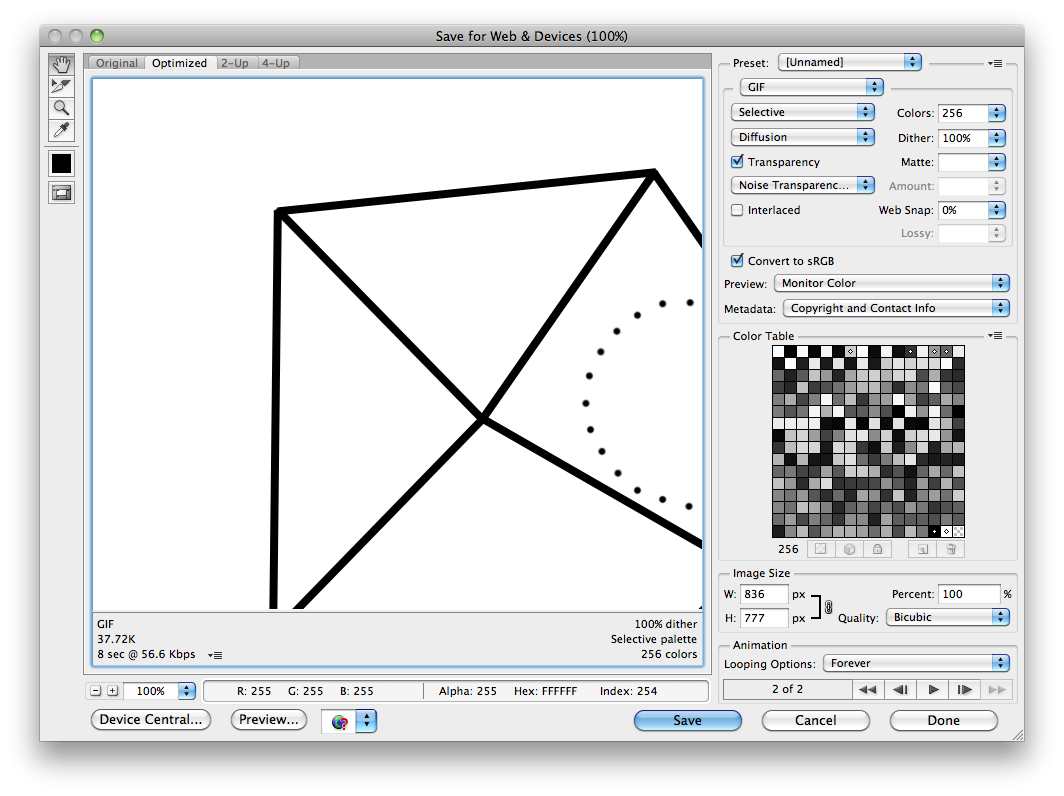Click the link icon constraining proportions
1064x796 pixels.
829,607
